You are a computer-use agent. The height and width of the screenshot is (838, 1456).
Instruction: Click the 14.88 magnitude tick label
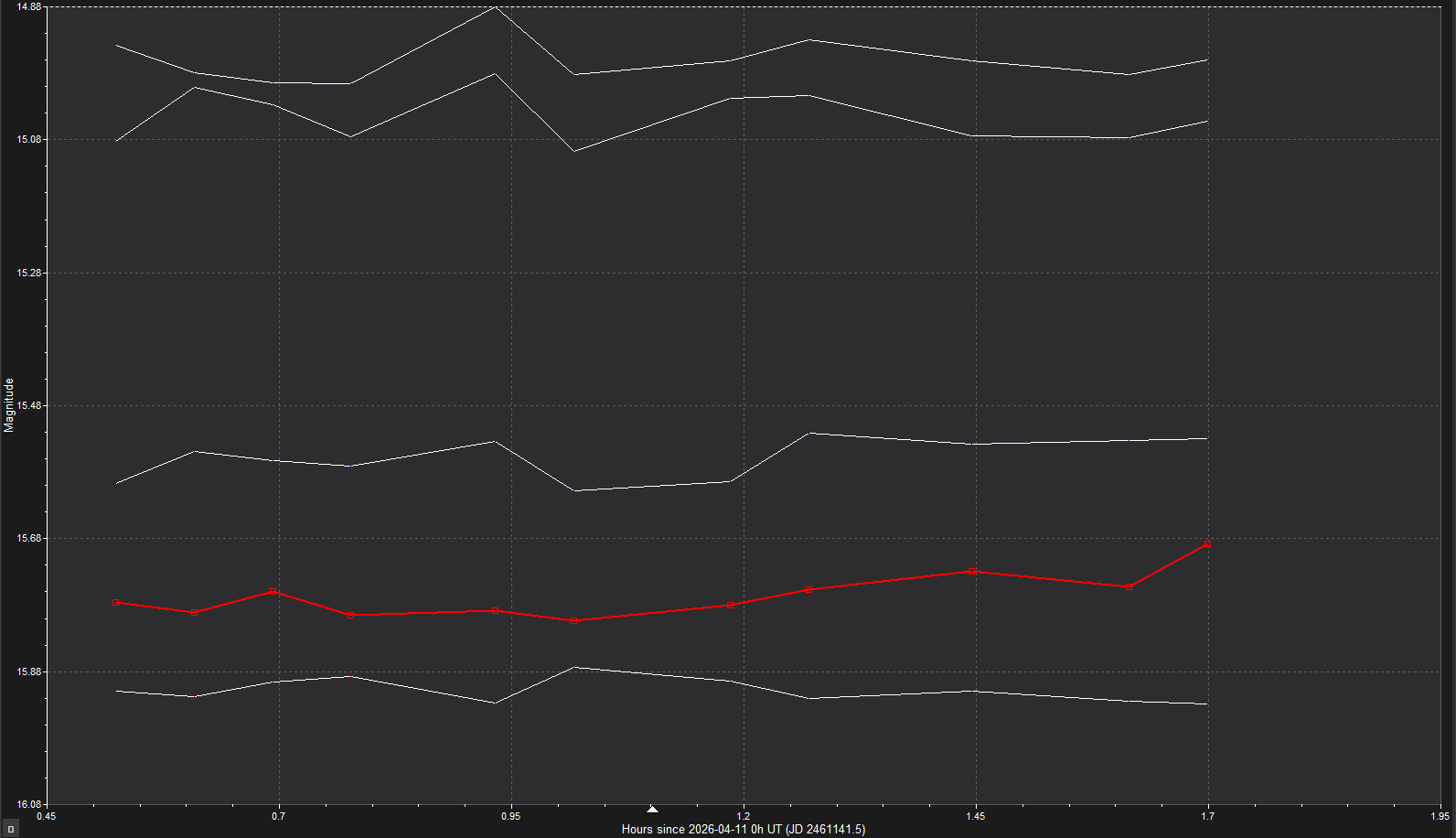click(x=29, y=7)
